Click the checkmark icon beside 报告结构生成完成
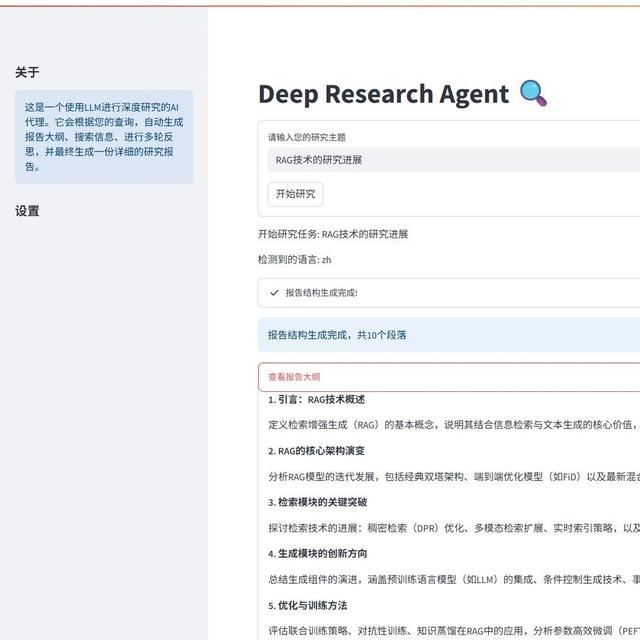Image resolution: width=640 pixels, height=640 pixels. [x=274, y=293]
